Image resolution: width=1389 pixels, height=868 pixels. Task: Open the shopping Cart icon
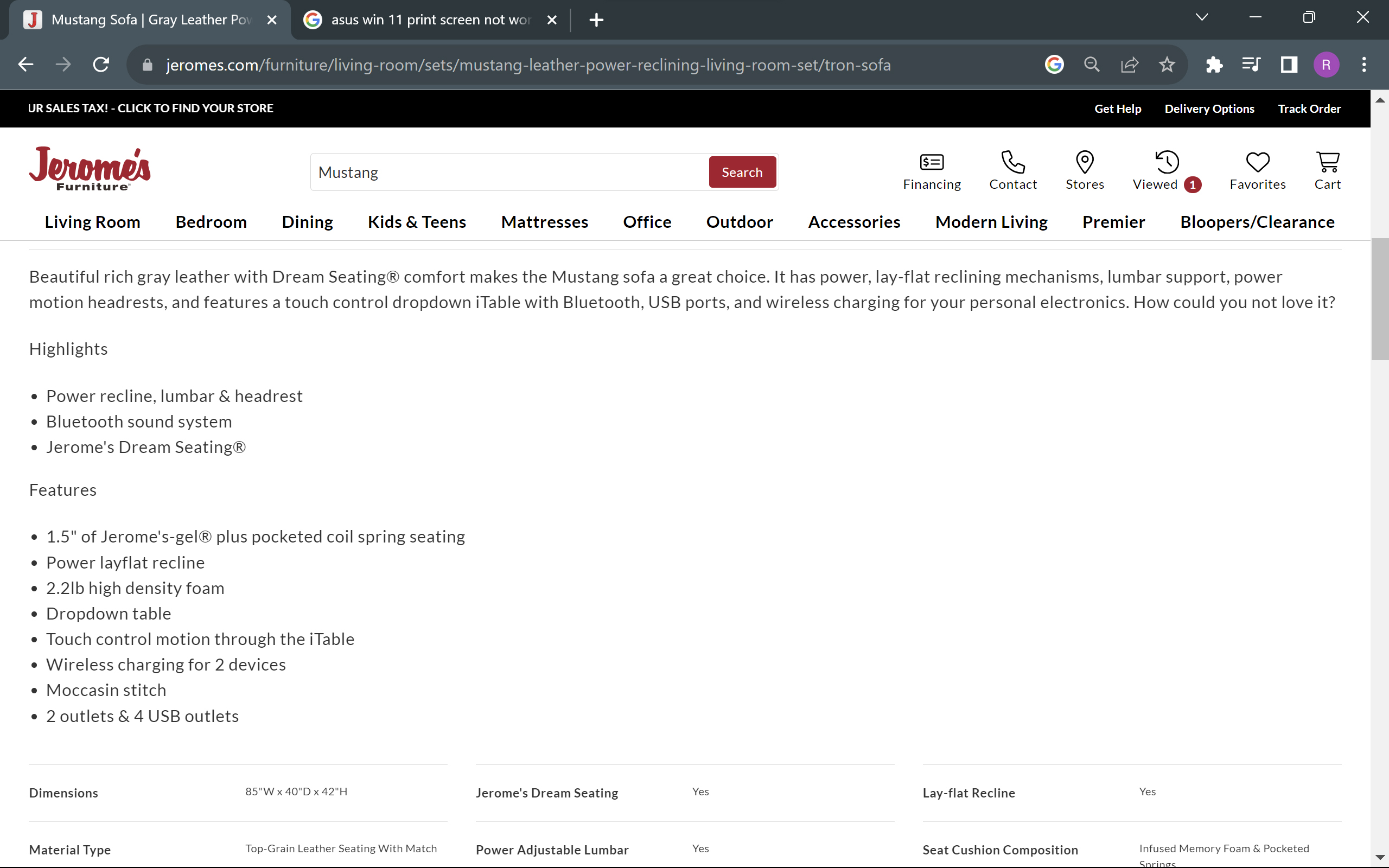(x=1327, y=171)
